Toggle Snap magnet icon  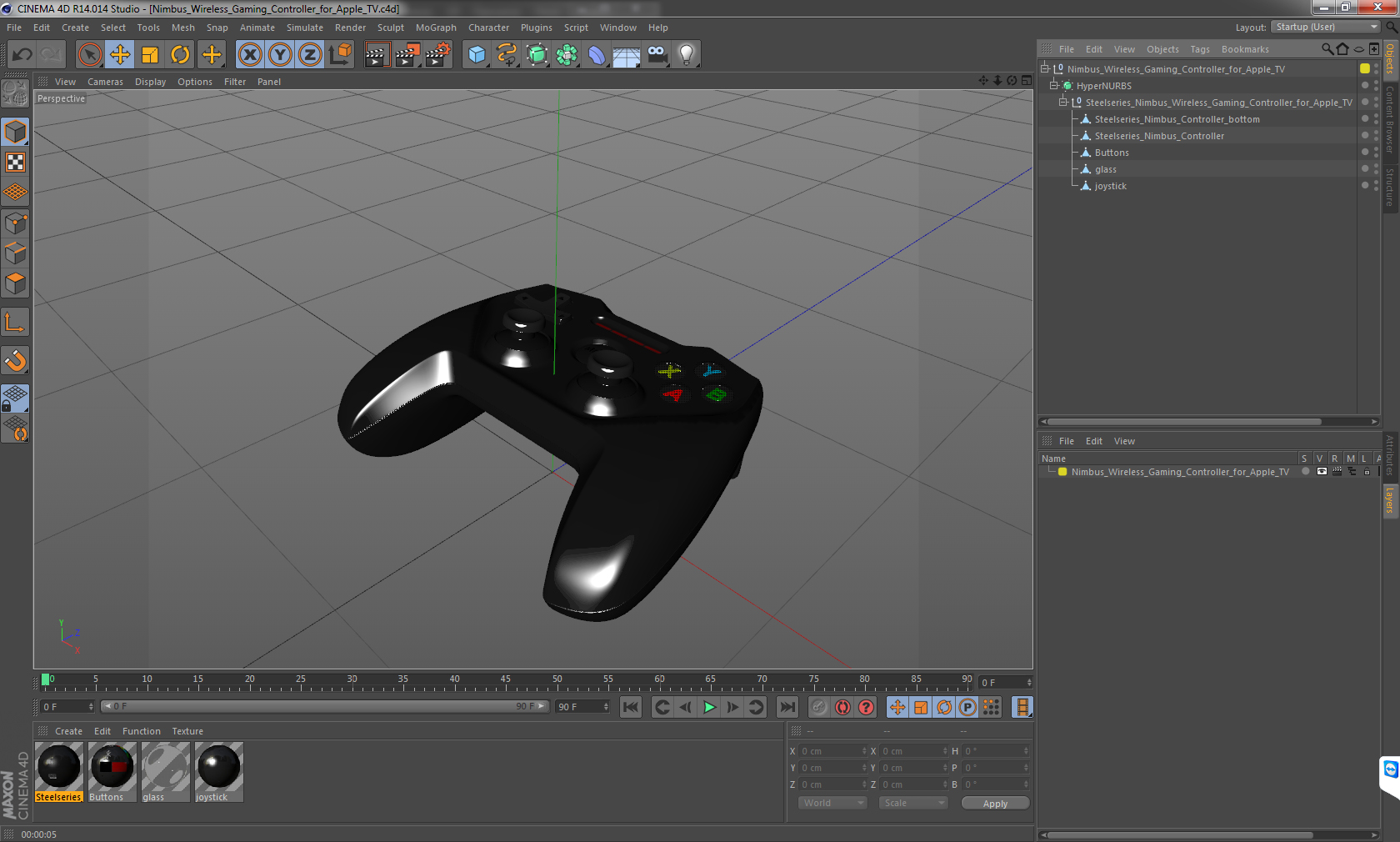pos(15,360)
